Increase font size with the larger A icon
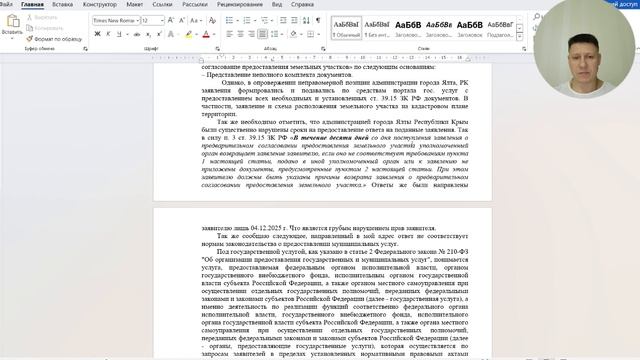 point(171,20)
